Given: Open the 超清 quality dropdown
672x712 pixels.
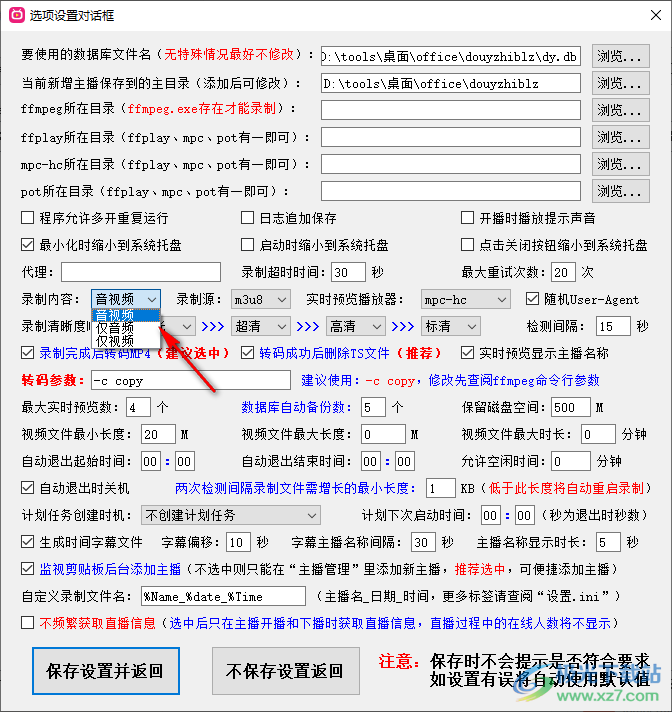Looking at the screenshot, I should coord(261,326).
